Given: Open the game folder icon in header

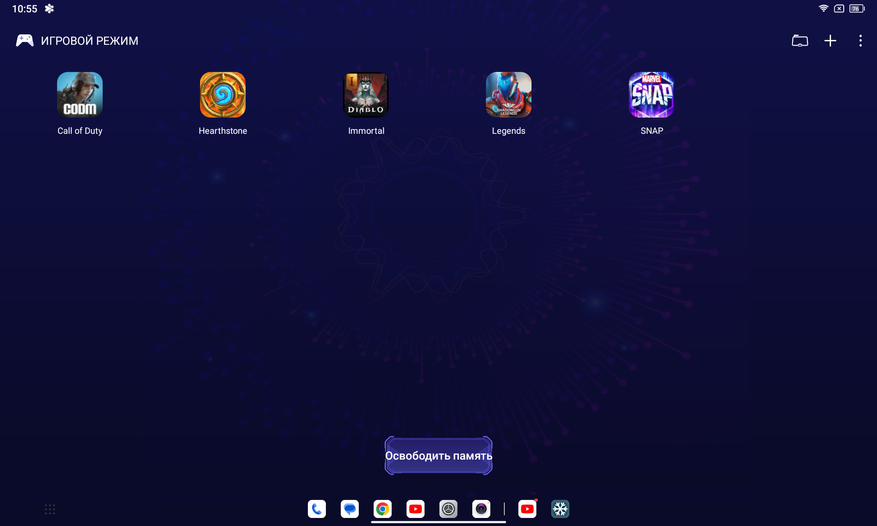Looking at the screenshot, I should (800, 41).
